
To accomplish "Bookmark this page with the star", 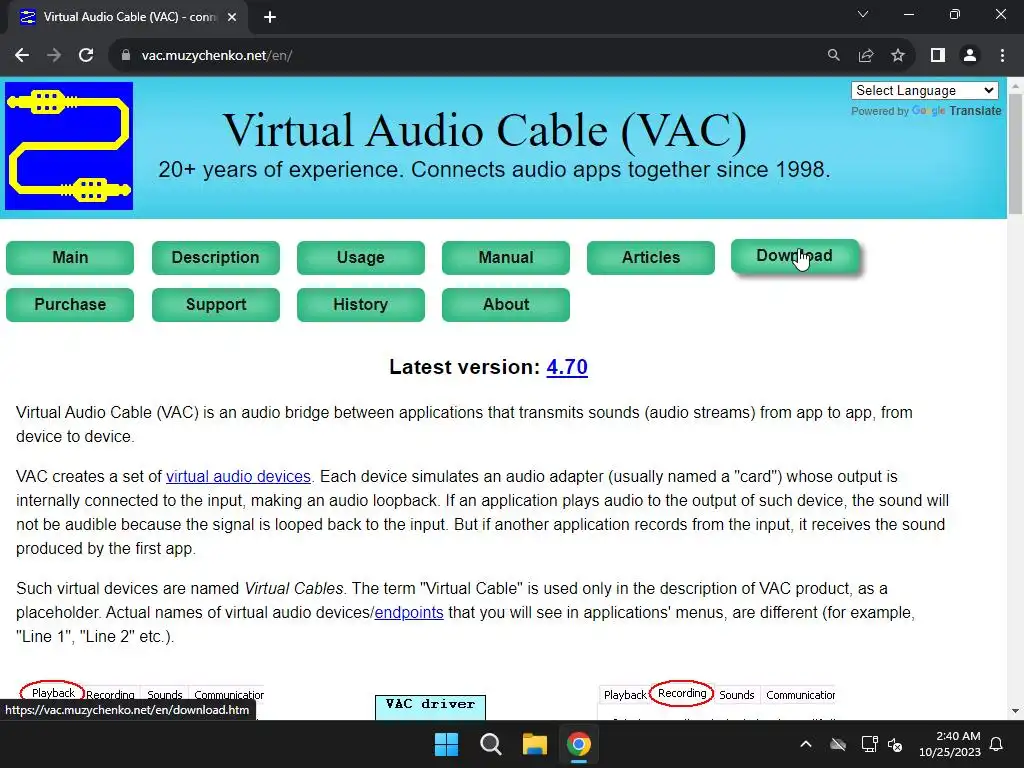I will (898, 56).
